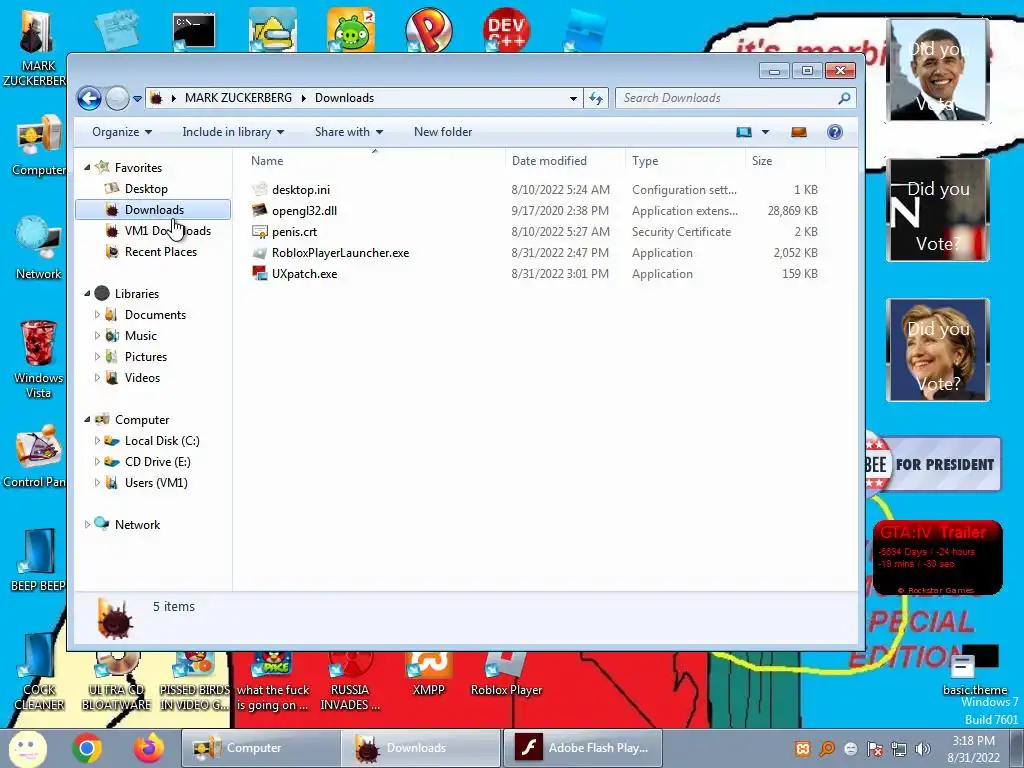Click the BEEP BEEP desktop icon
Image resolution: width=1024 pixels, height=768 pixels.
(37, 559)
